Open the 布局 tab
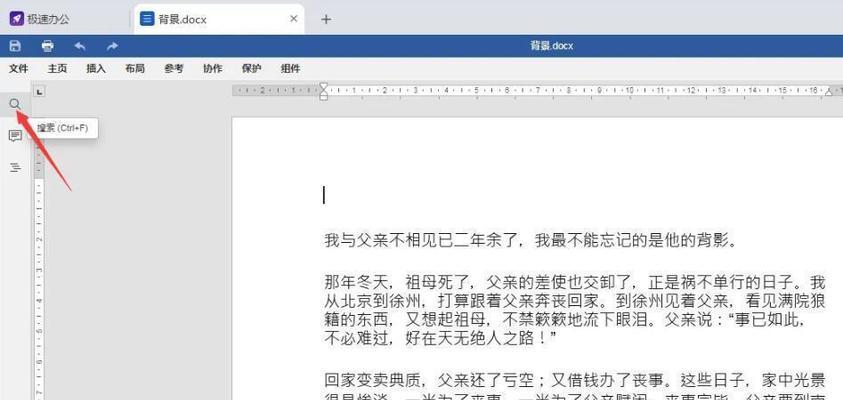The height and width of the screenshot is (400, 843). point(135,69)
